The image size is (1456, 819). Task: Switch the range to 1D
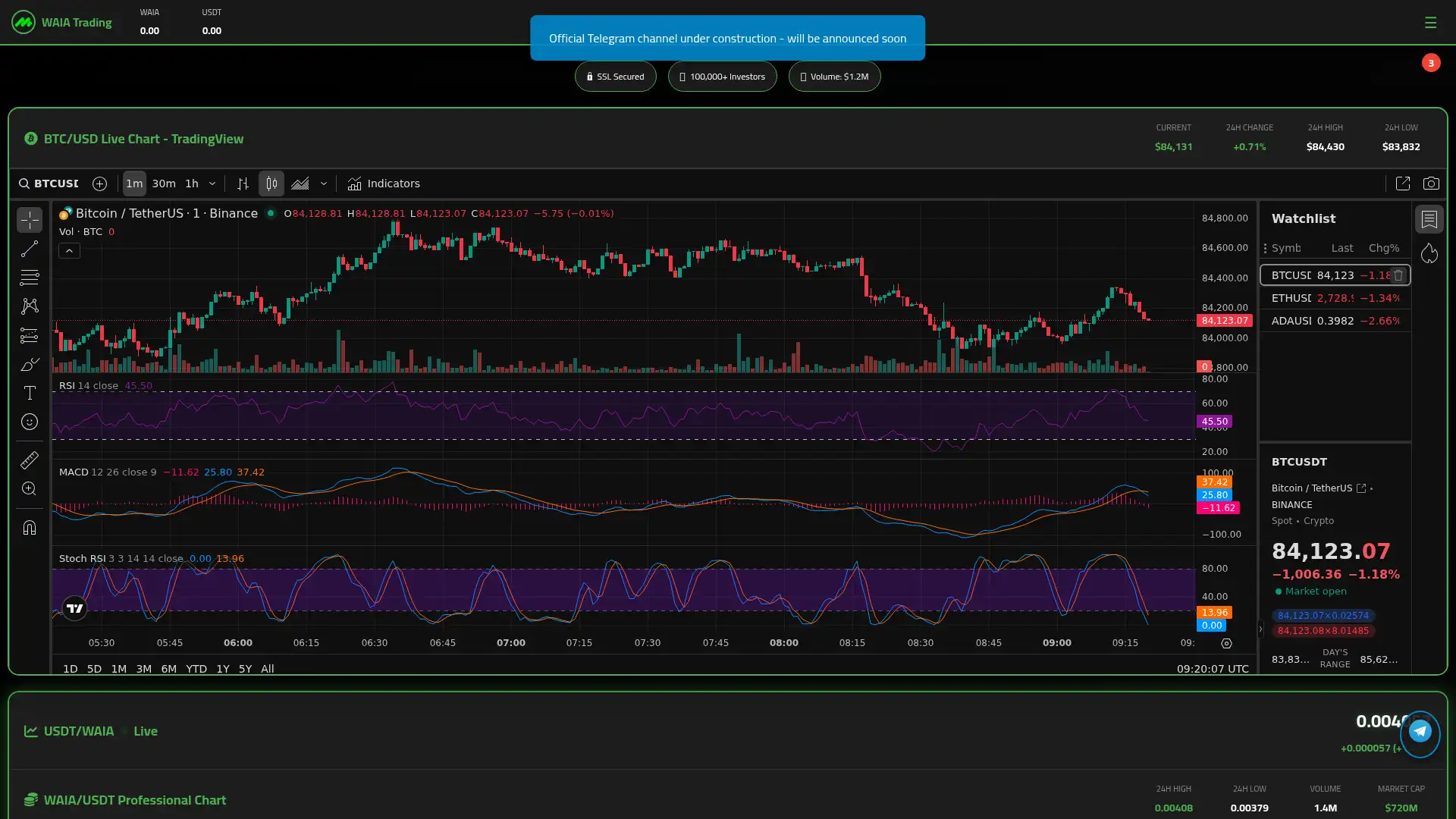pyautogui.click(x=70, y=669)
